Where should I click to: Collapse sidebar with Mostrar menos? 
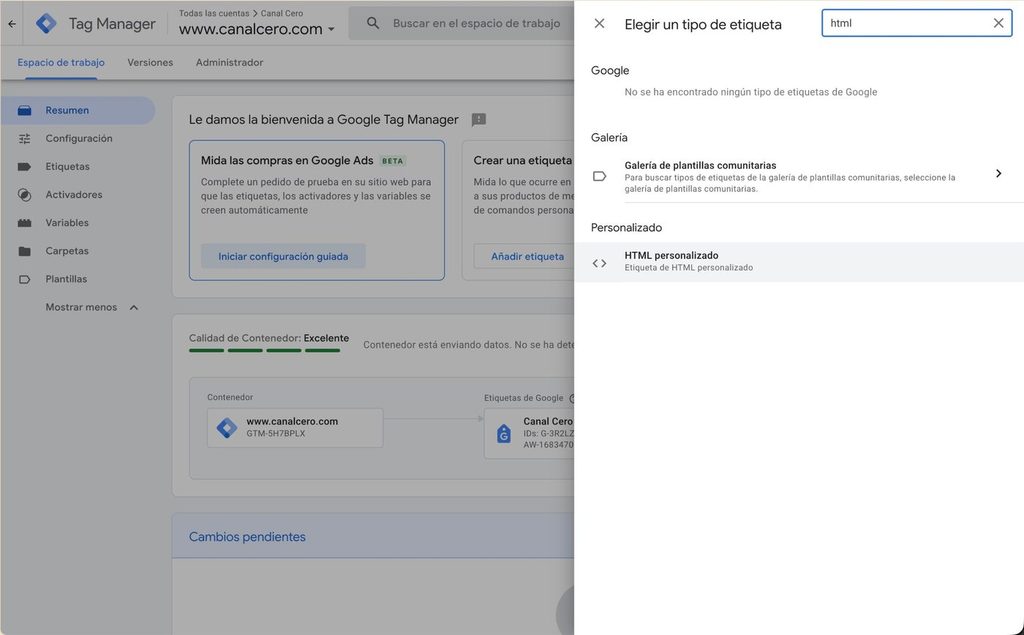91,307
